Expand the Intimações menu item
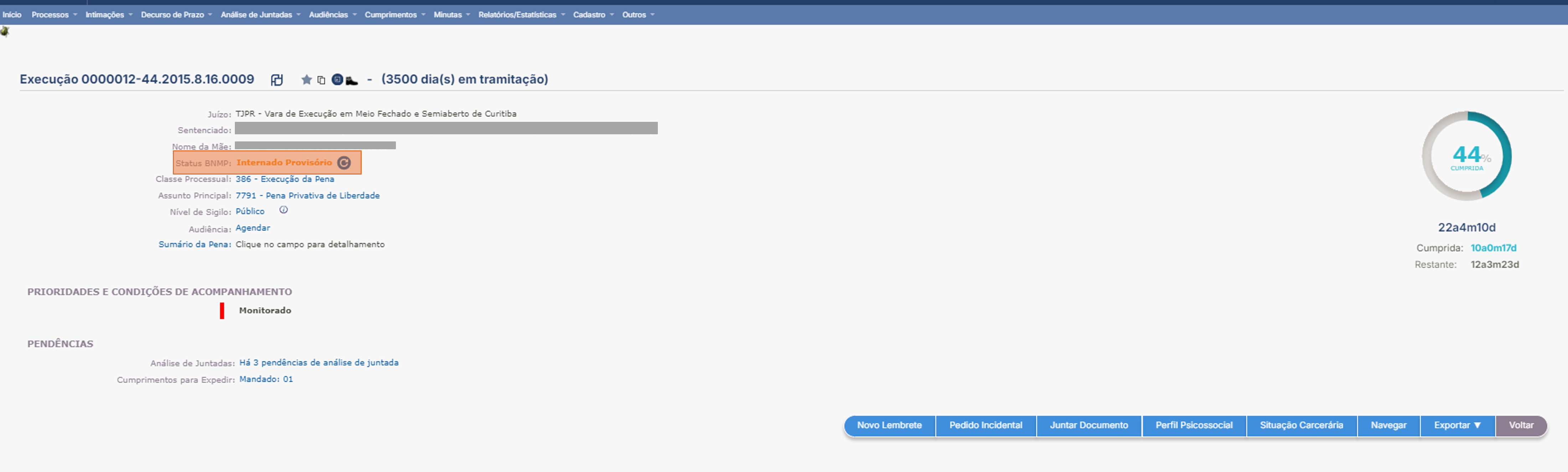Screen dimensions: 1568x472 pos(108,14)
